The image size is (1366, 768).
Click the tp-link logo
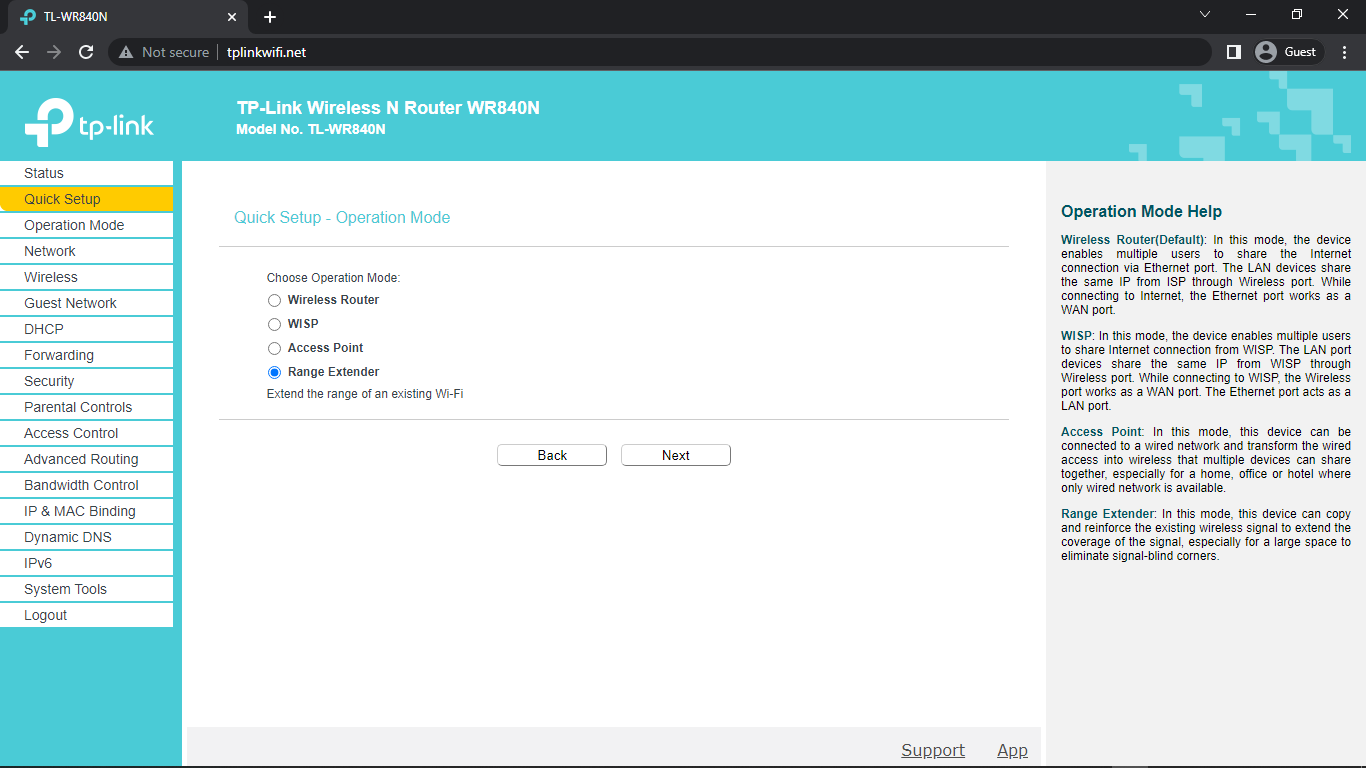point(89,123)
